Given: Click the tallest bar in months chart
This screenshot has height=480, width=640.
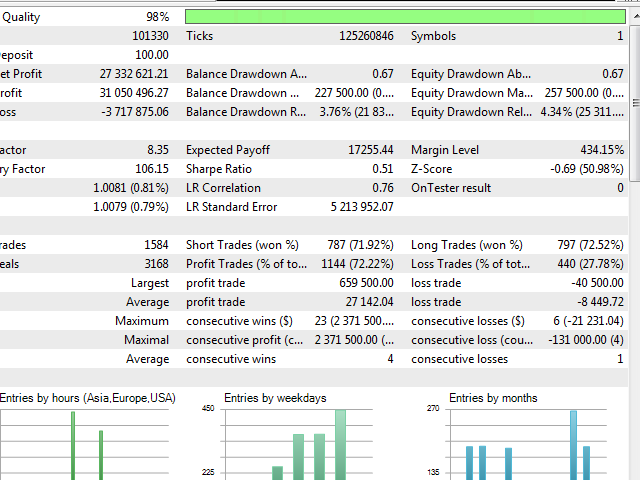Looking at the screenshot, I should point(573,444).
